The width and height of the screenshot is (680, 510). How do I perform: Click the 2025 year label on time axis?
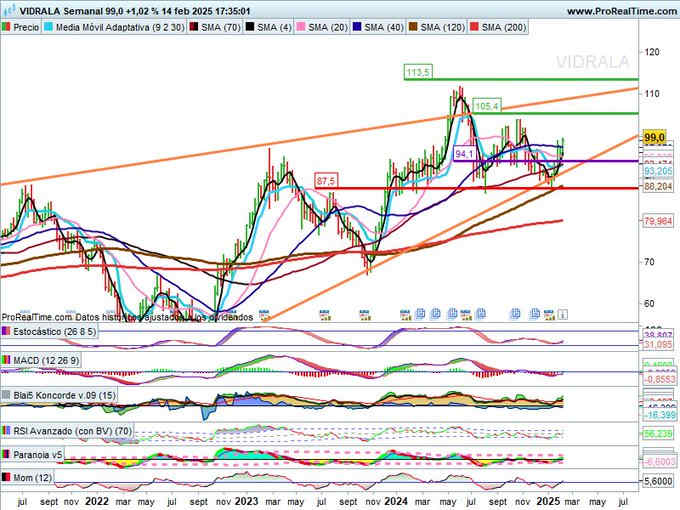coord(548,501)
